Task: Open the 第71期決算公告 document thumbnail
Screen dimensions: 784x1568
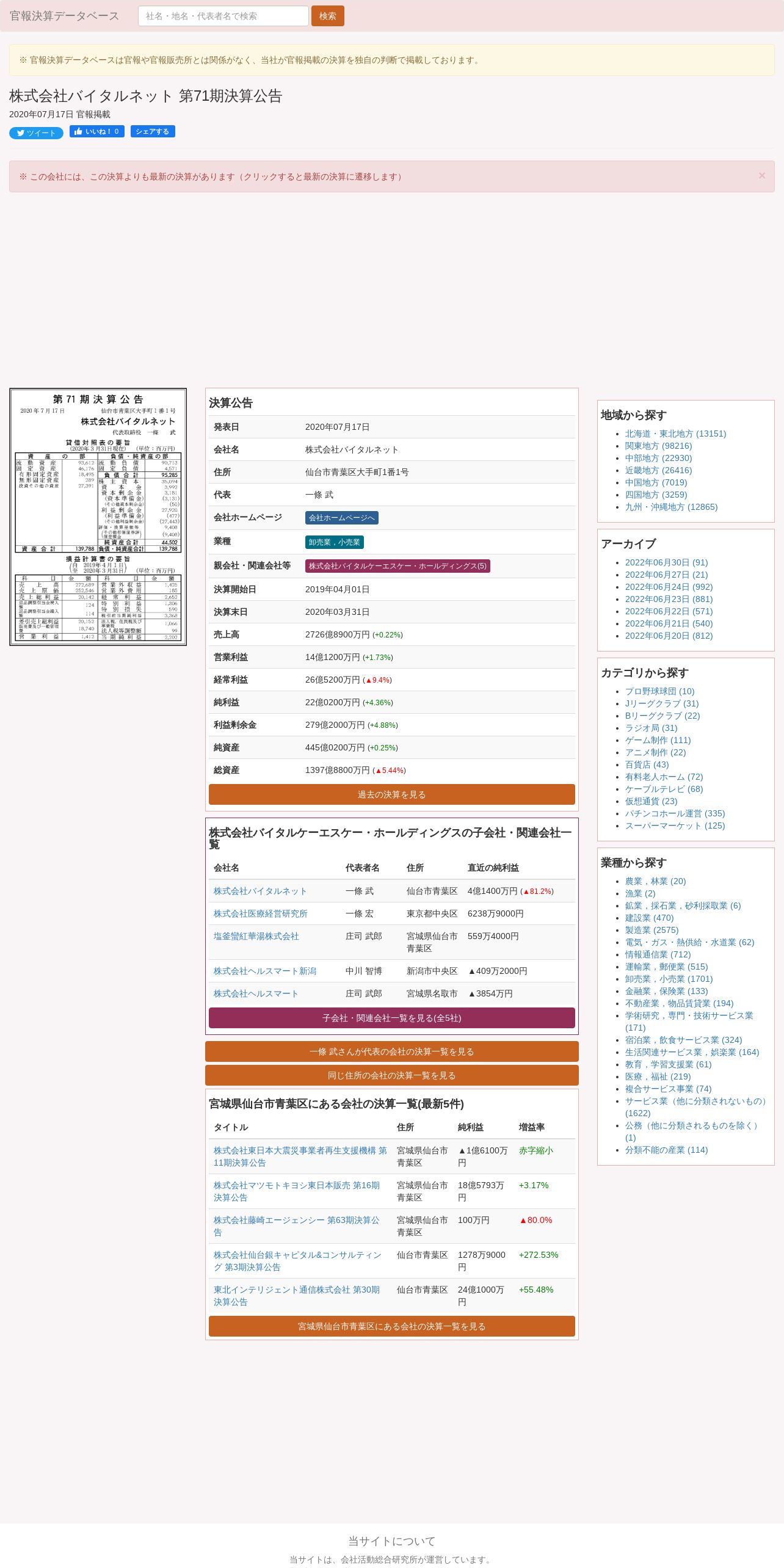Action: point(98,517)
